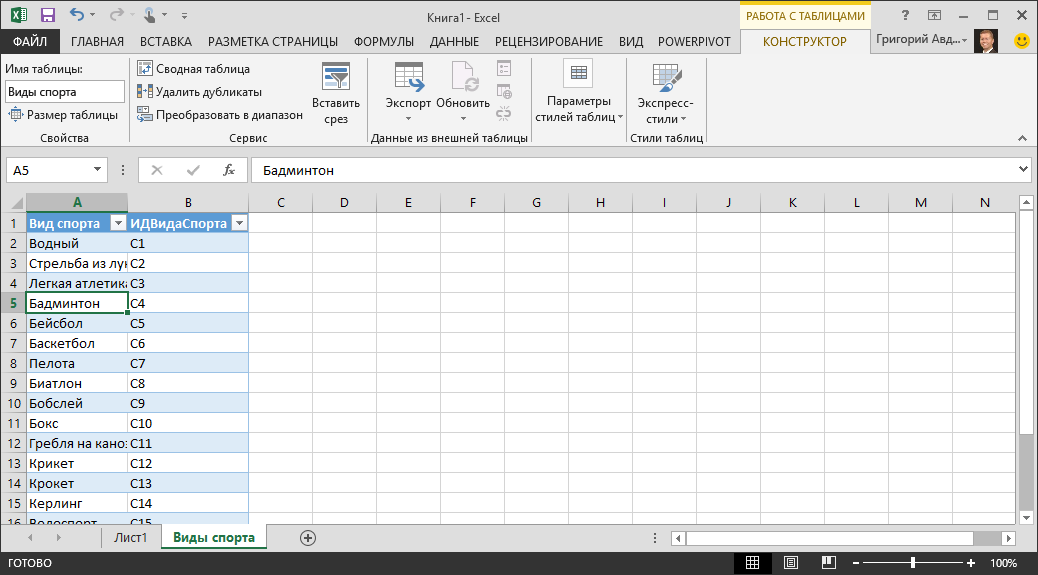Click the Insert Slicer (Вставить срез) icon

point(336,79)
